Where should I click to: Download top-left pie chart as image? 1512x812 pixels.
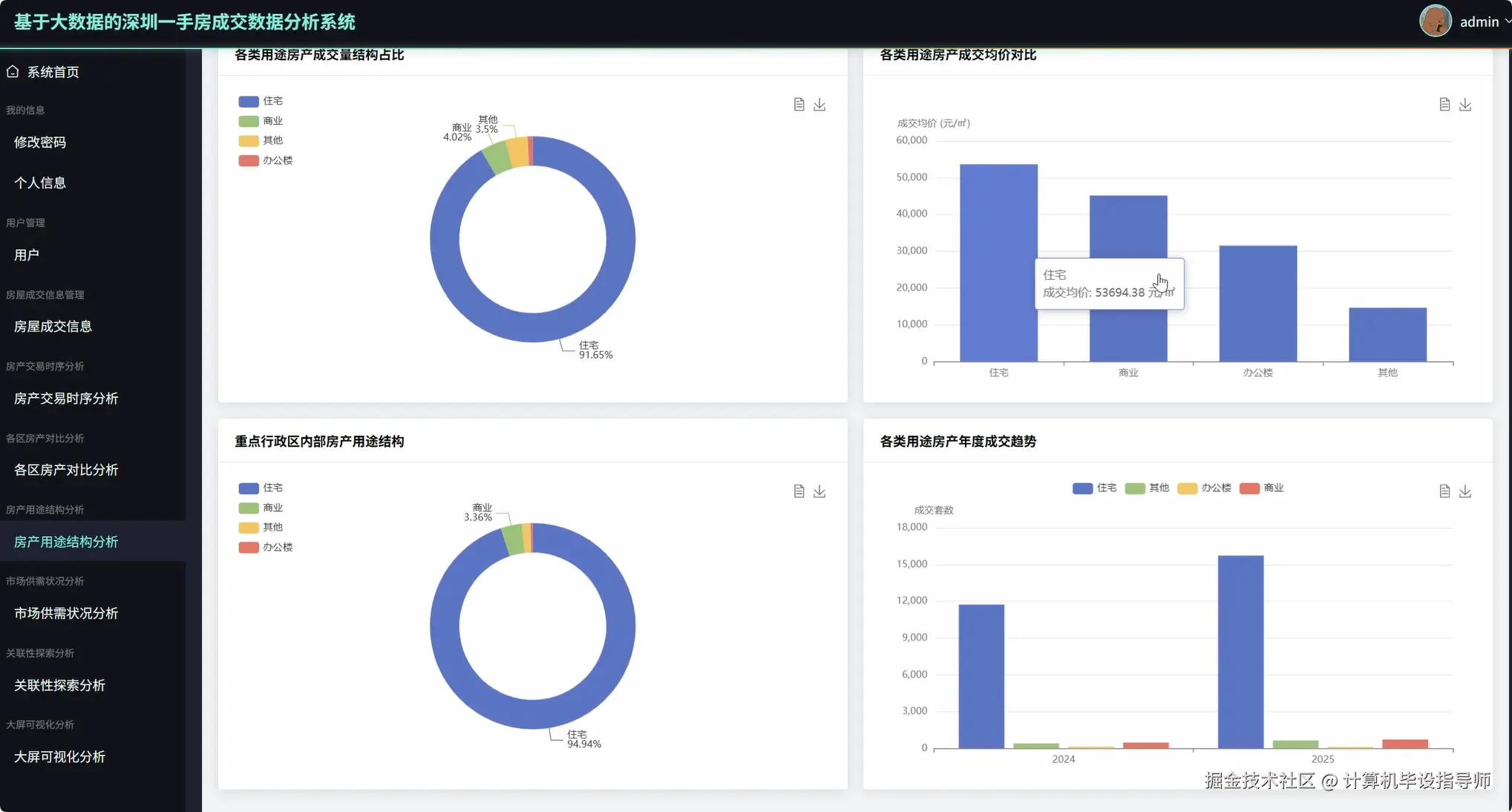click(x=819, y=105)
